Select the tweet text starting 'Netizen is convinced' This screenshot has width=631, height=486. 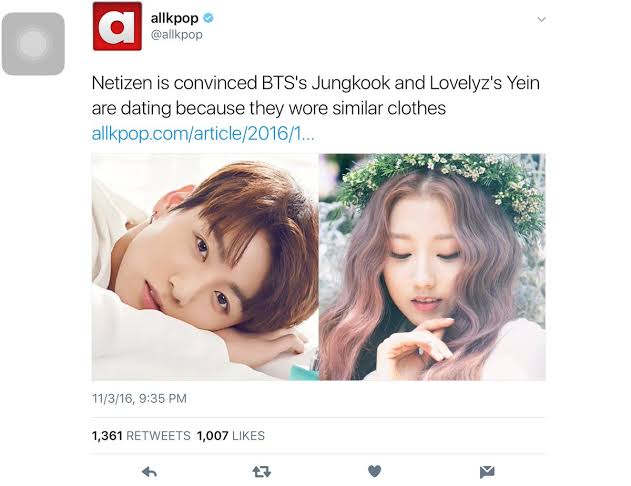[x=316, y=95]
